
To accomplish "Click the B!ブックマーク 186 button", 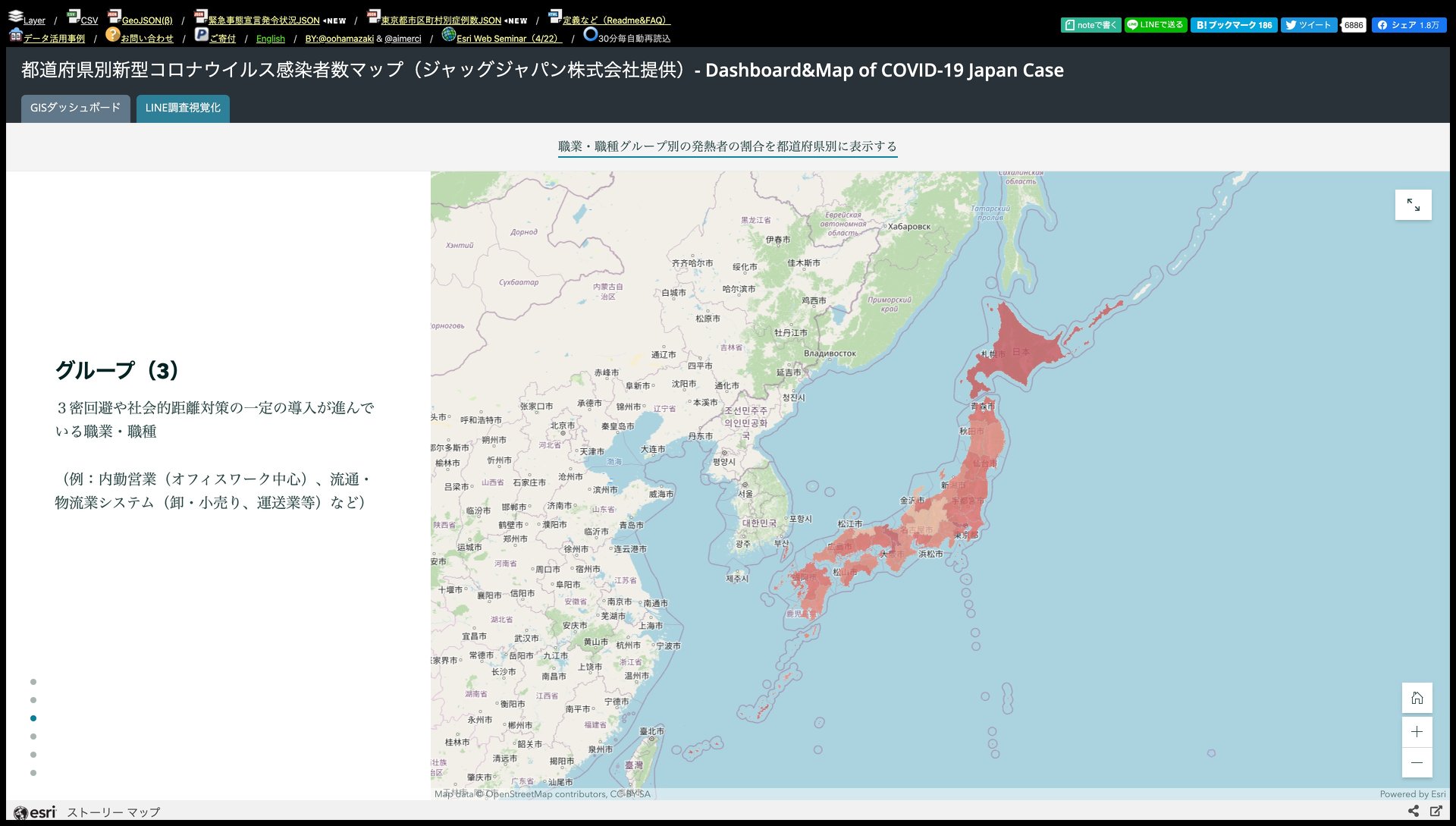I will point(1234,25).
